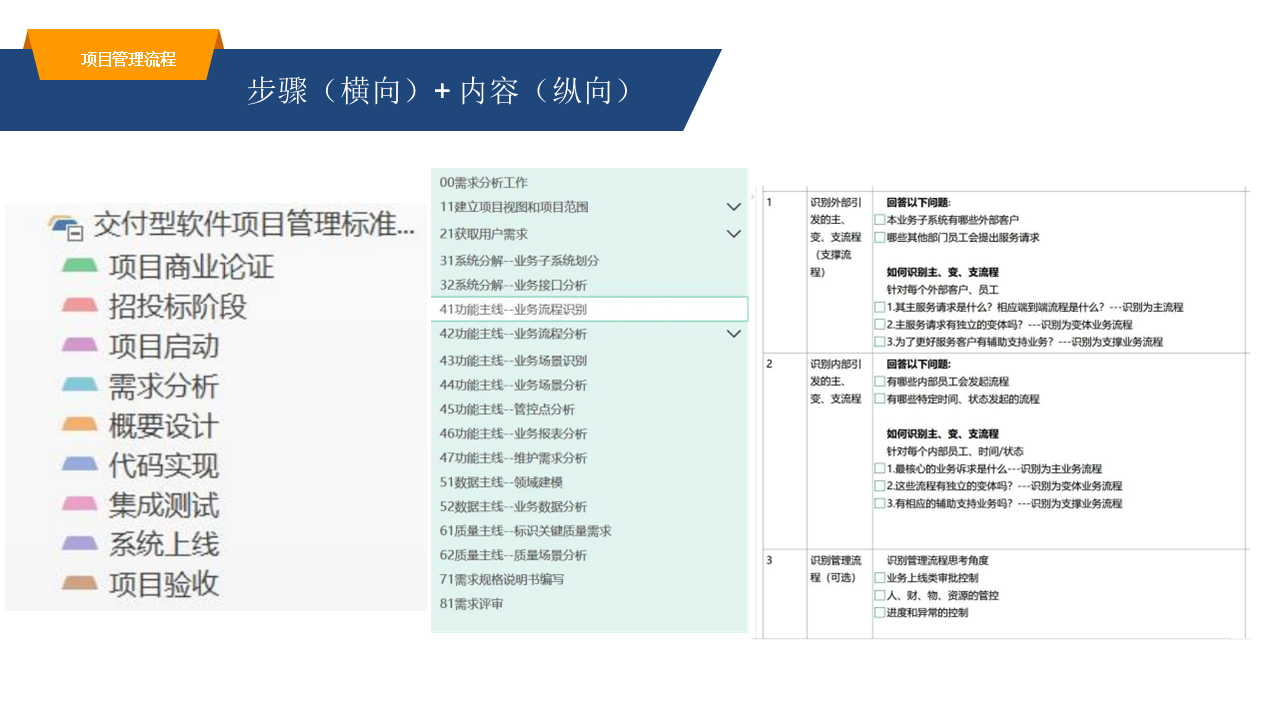This screenshot has width=1280, height=720.
Task: Expand the 21获取用户需求 section chevron
Action: 733,234
